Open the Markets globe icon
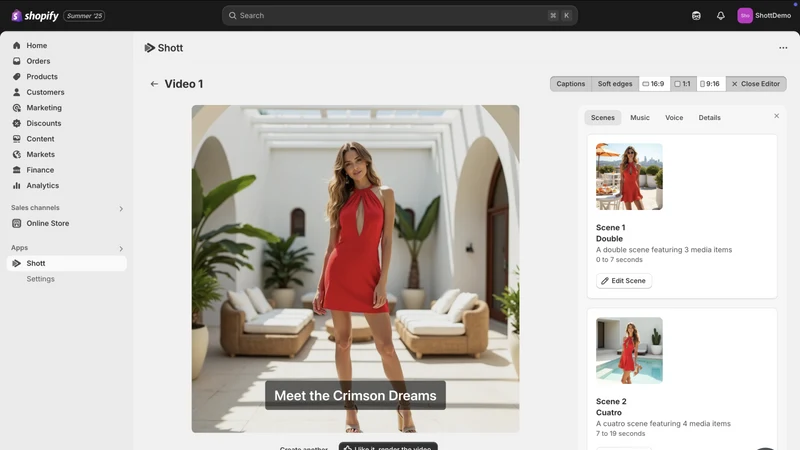This screenshot has width=800, height=450. [17, 154]
